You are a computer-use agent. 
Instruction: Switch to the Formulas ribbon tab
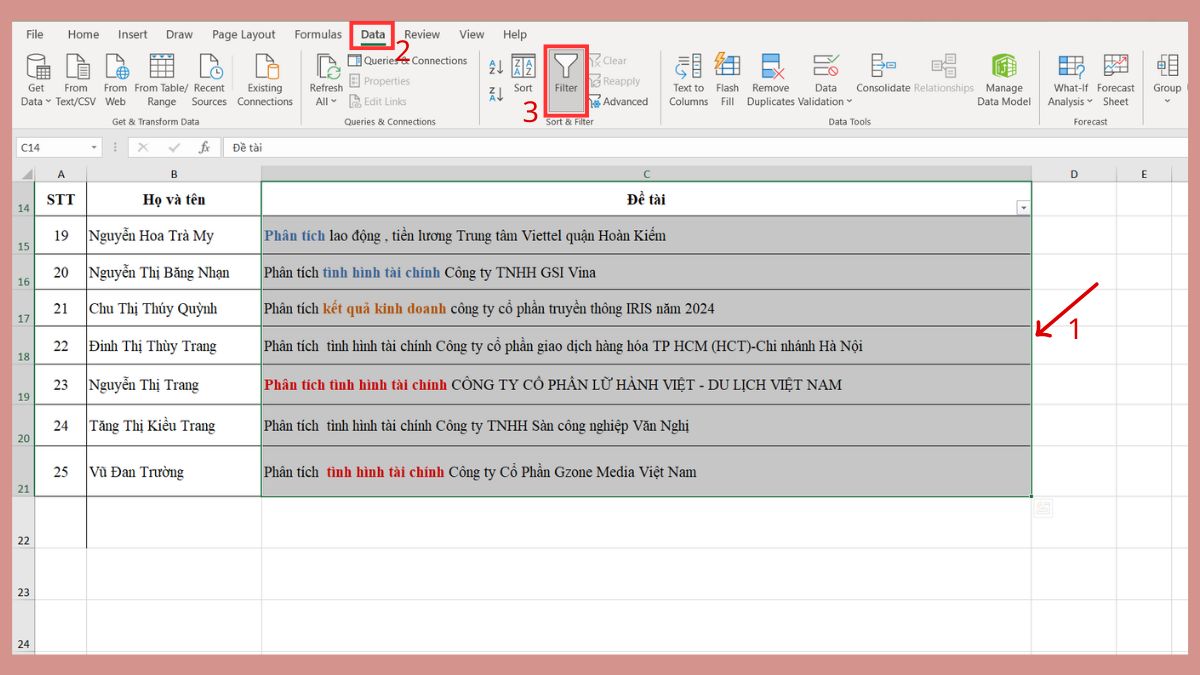point(317,33)
